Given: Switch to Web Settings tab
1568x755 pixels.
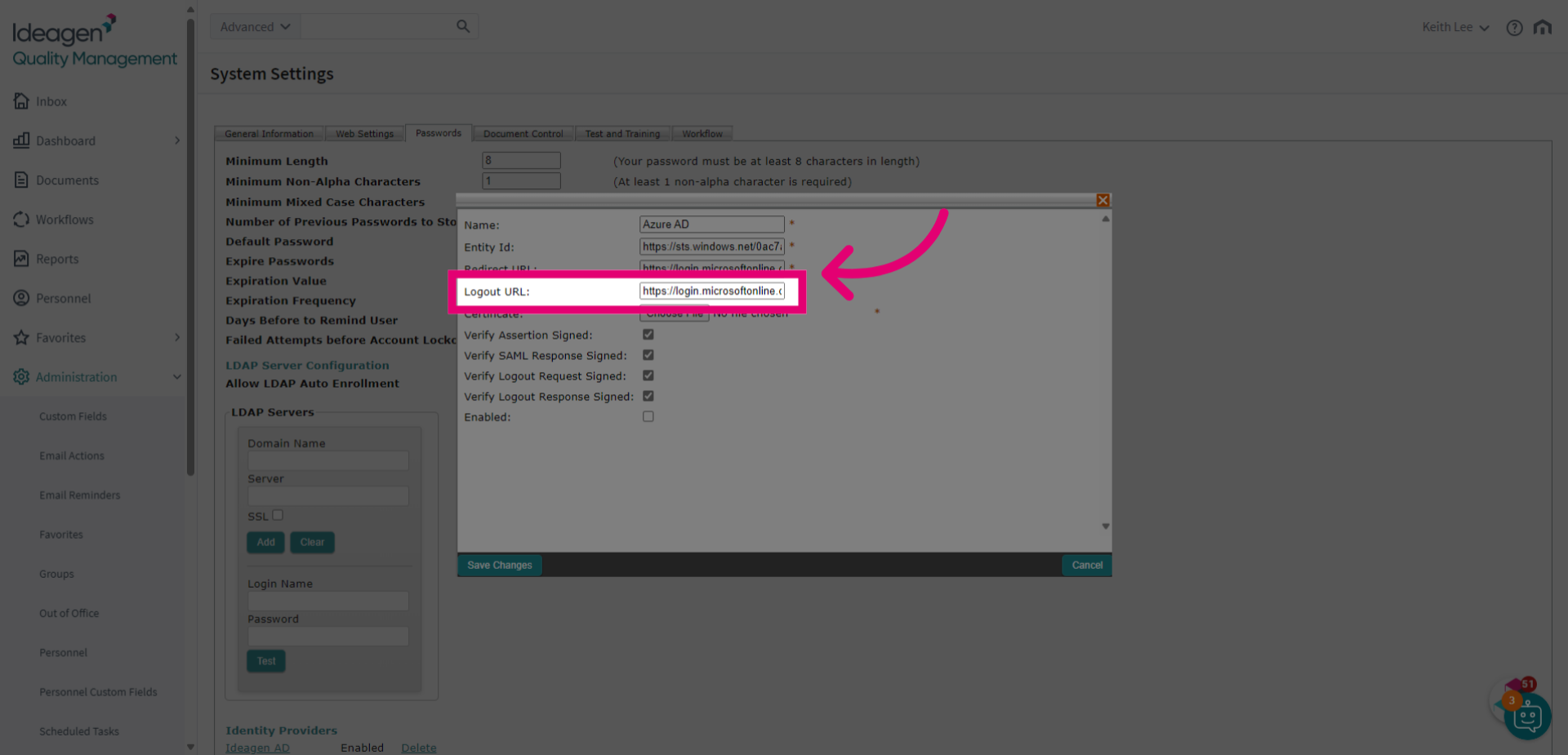Looking at the screenshot, I should click(364, 134).
